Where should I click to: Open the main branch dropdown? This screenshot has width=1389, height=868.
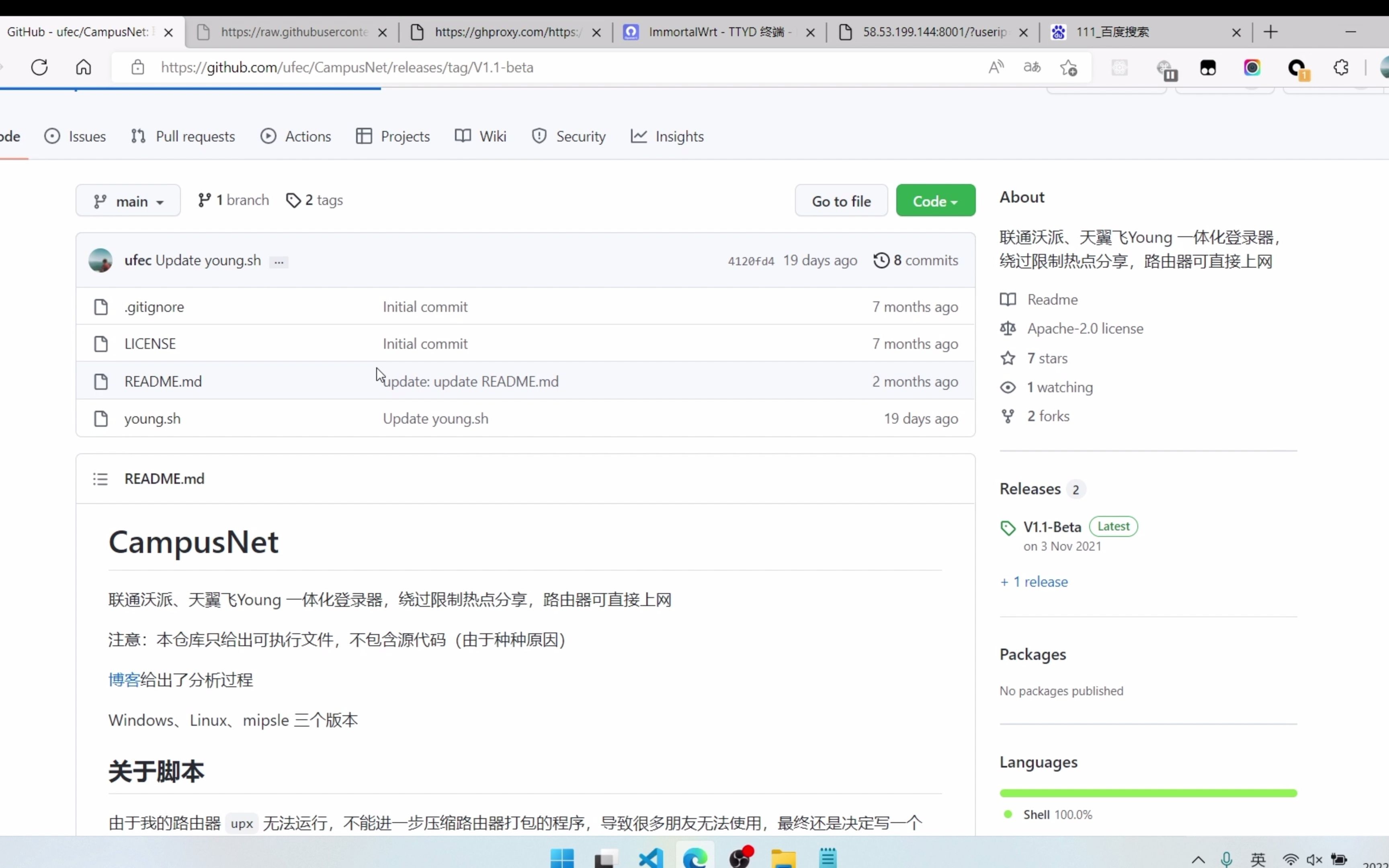128,201
